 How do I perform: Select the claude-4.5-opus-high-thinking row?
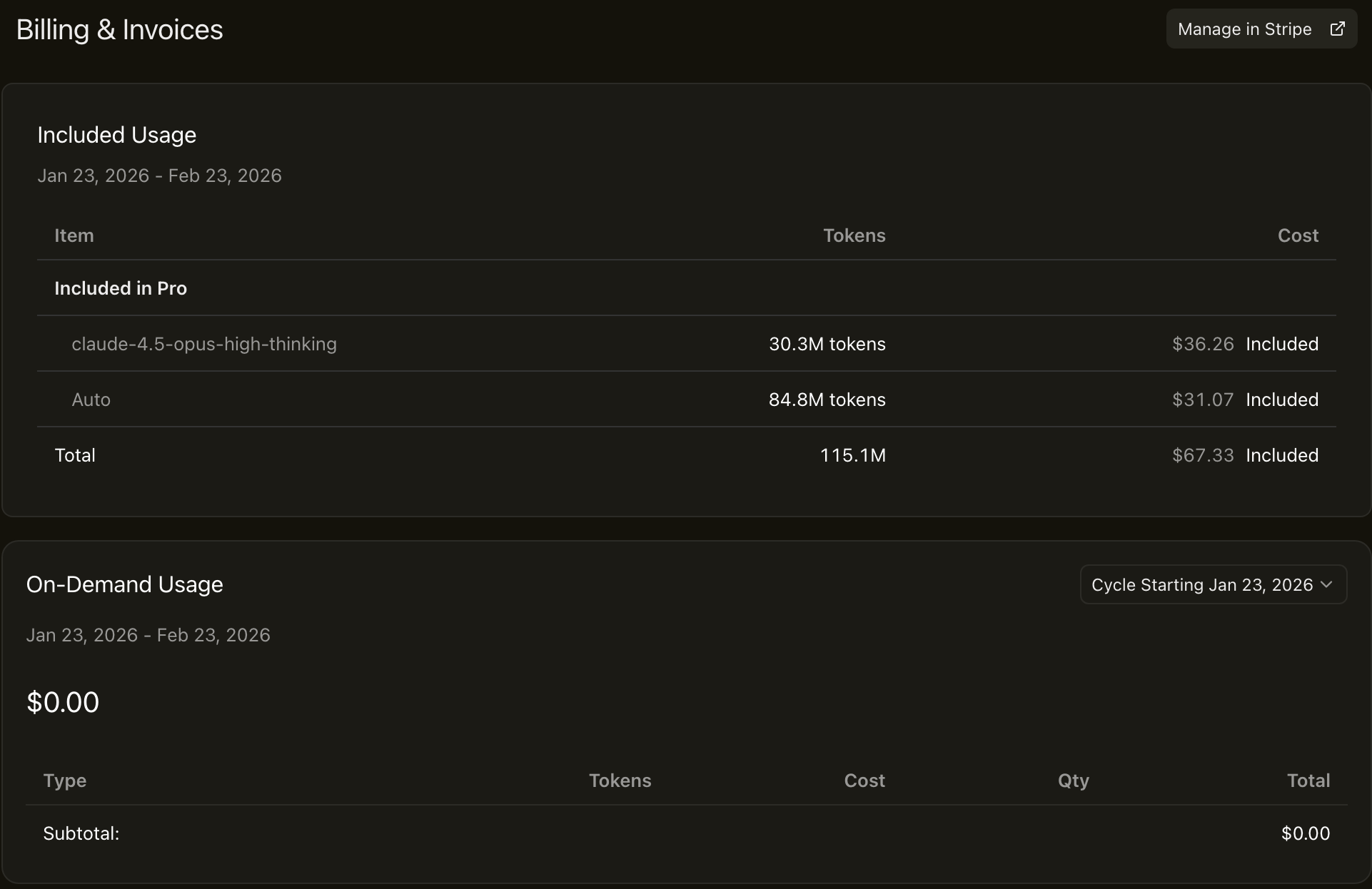204,344
